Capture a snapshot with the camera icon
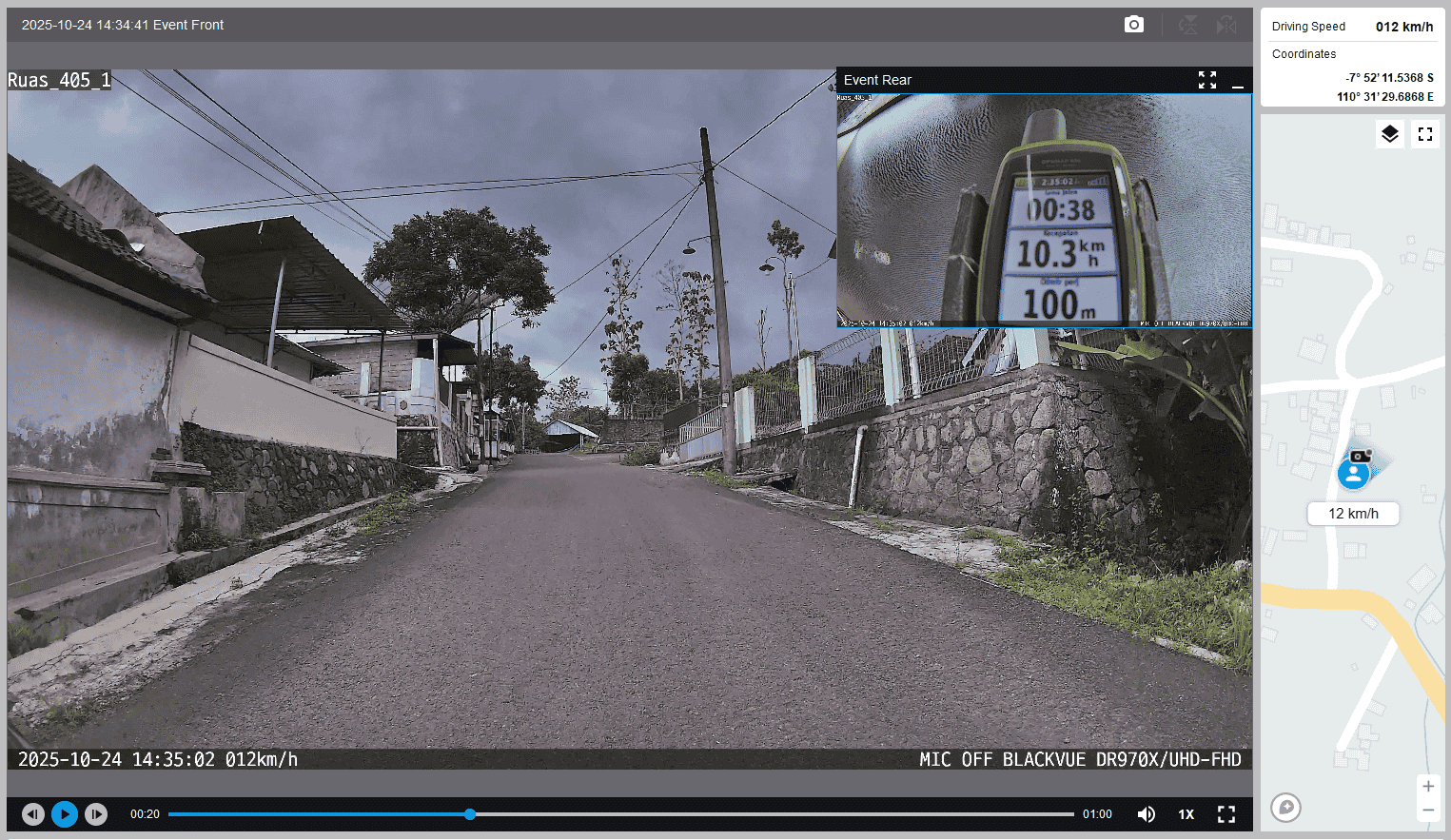 tap(1133, 25)
